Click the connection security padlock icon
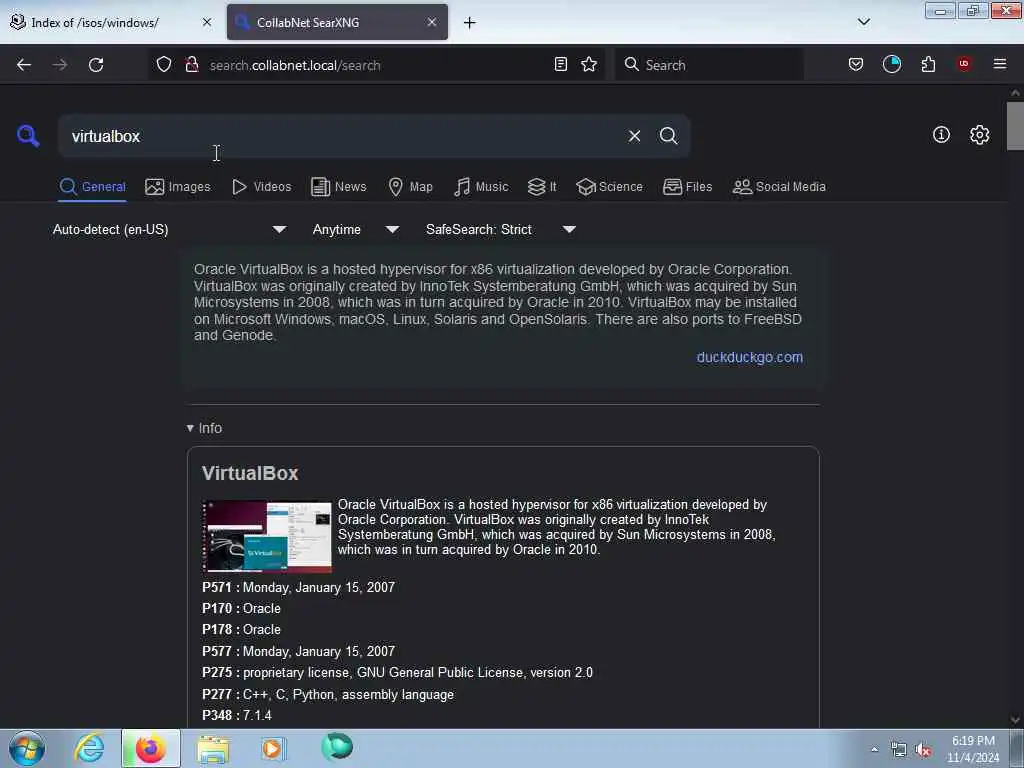The width and height of the screenshot is (1024, 768). click(192, 64)
